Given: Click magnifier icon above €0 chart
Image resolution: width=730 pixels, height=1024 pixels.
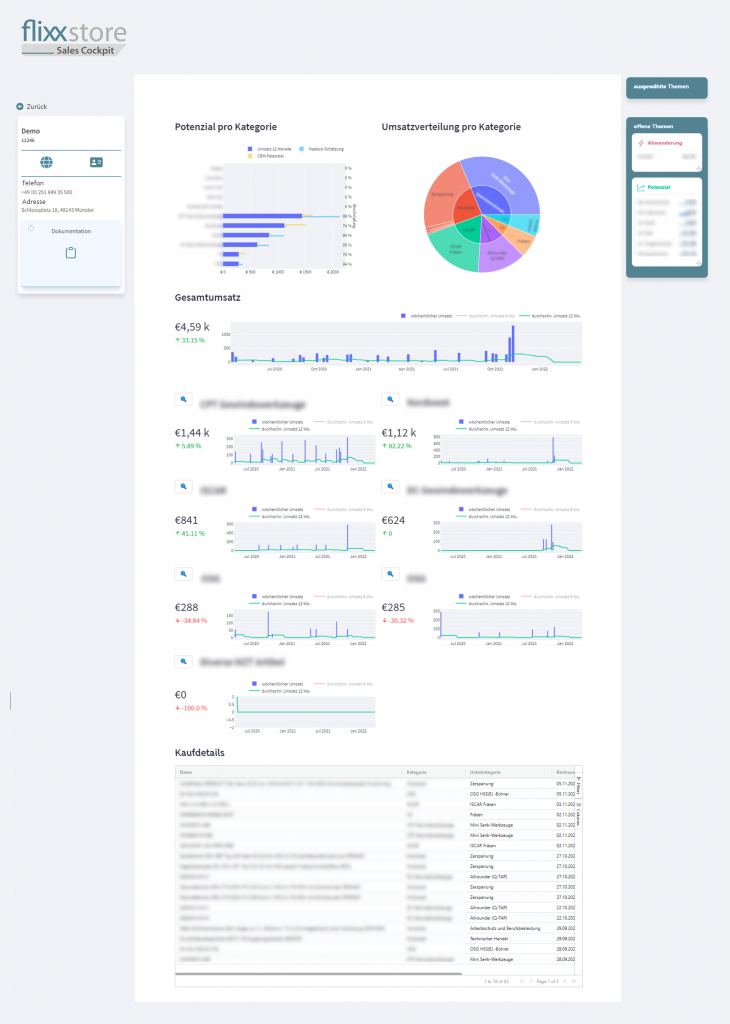Looking at the screenshot, I should coord(184,661).
